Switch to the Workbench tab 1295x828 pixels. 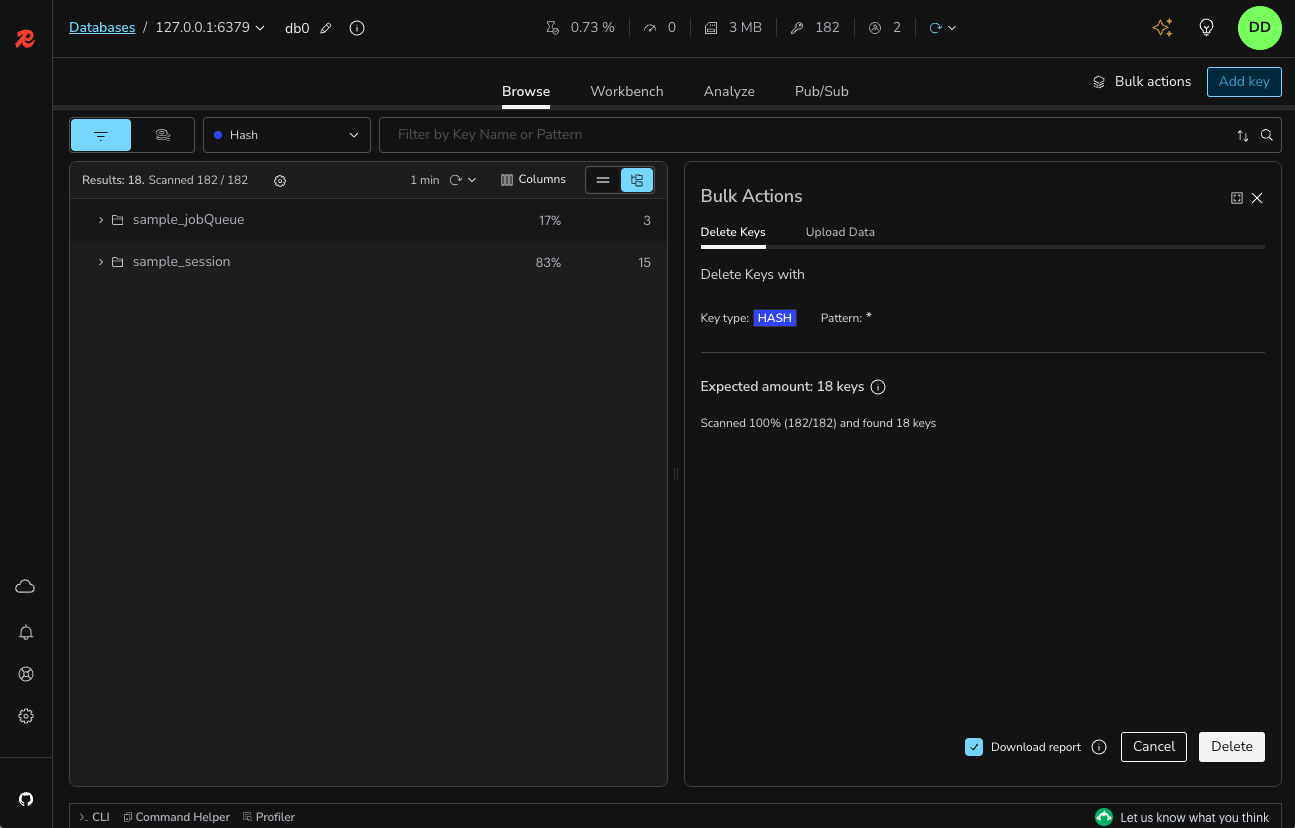[x=626, y=91]
